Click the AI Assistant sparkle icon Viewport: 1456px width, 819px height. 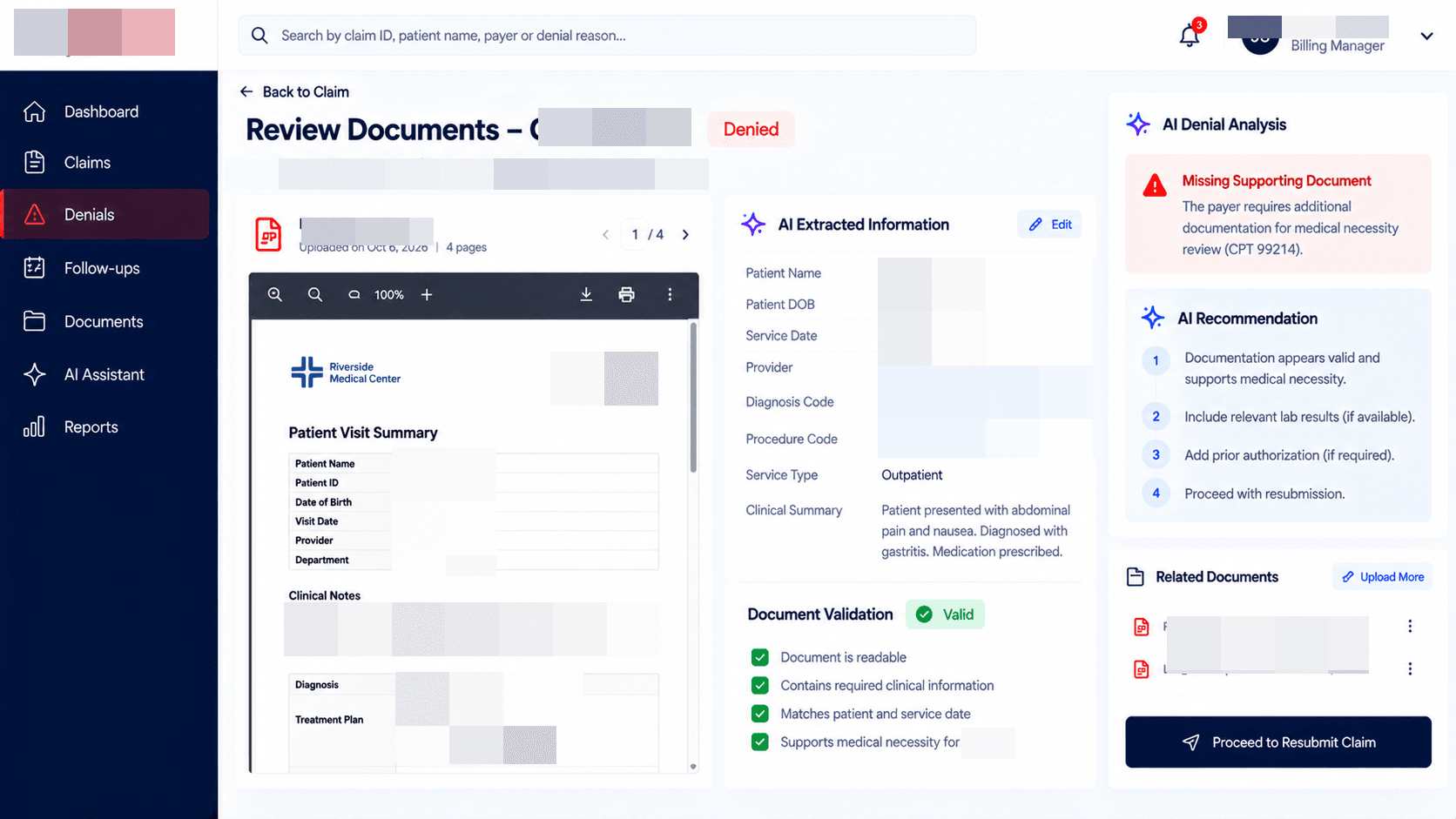(35, 374)
